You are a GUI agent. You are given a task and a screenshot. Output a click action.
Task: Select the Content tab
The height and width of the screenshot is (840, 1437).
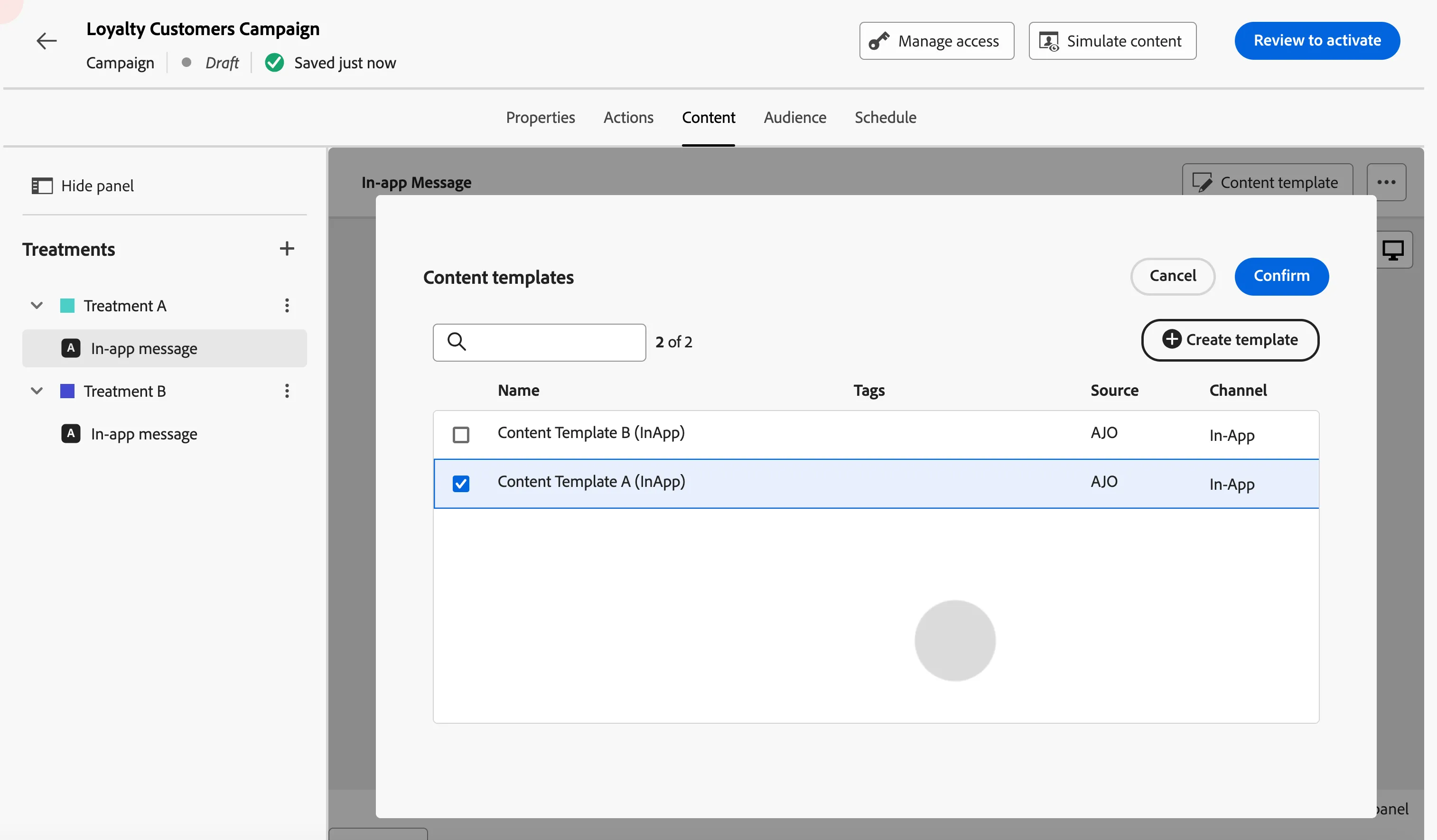coord(708,118)
